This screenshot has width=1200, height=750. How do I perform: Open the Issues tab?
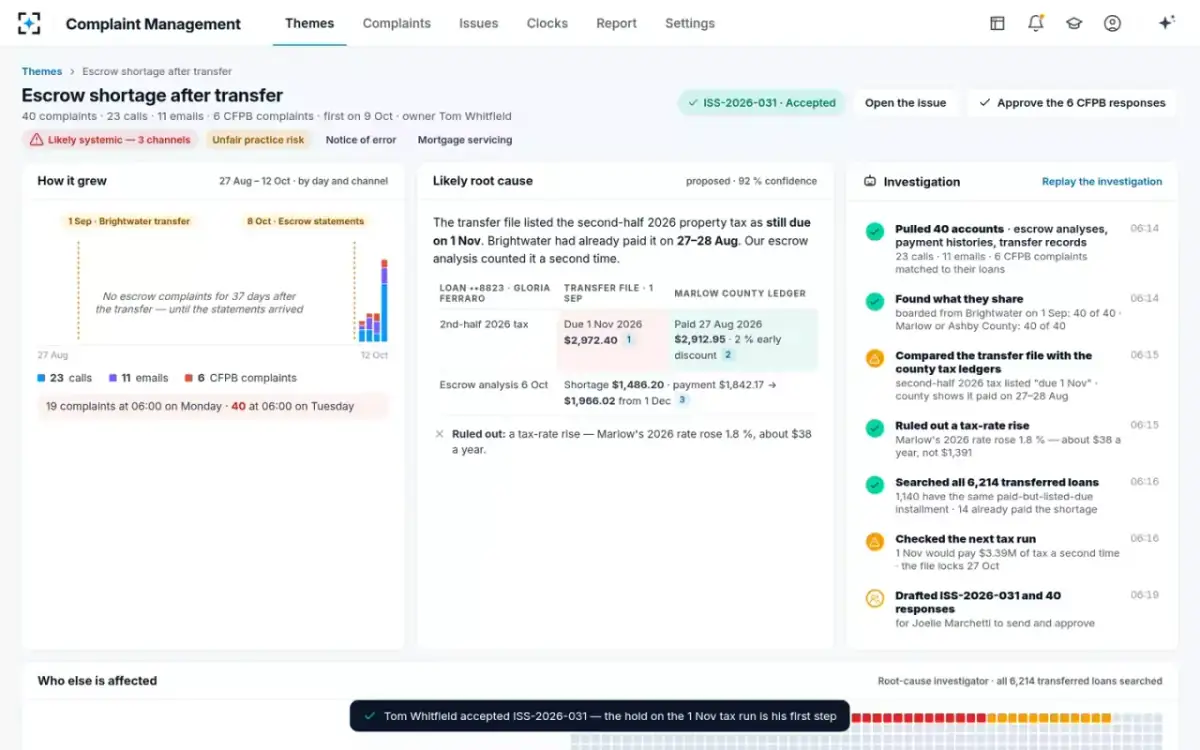coord(479,23)
